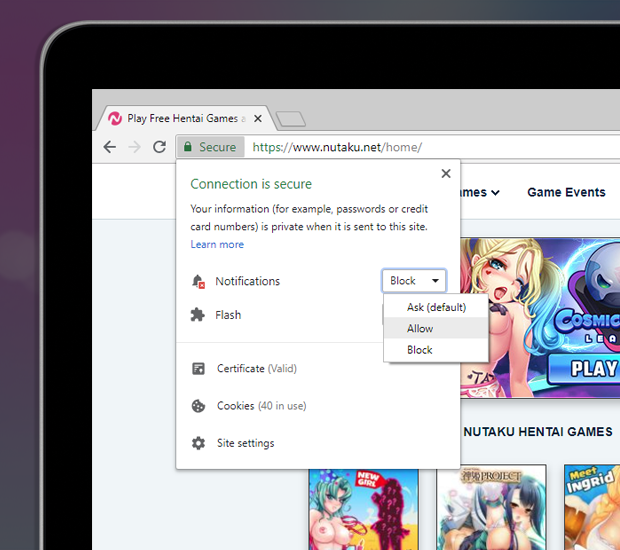Go back with the browser back arrow
The image size is (620, 550).
(110, 147)
